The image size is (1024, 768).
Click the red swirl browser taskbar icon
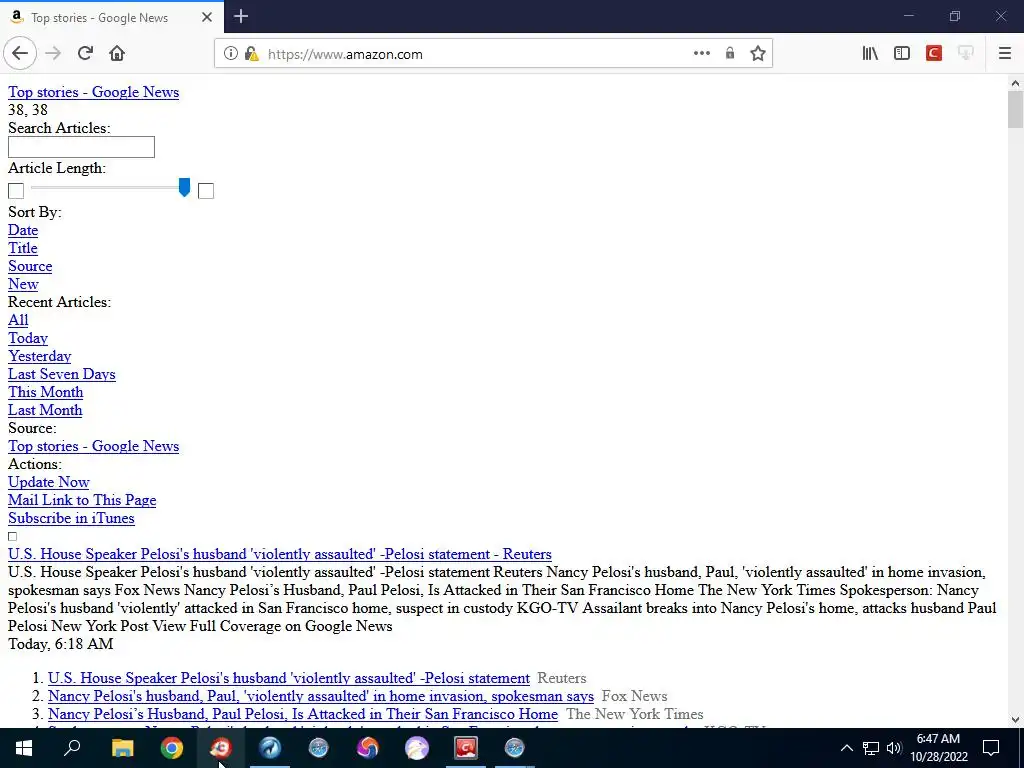click(221, 748)
